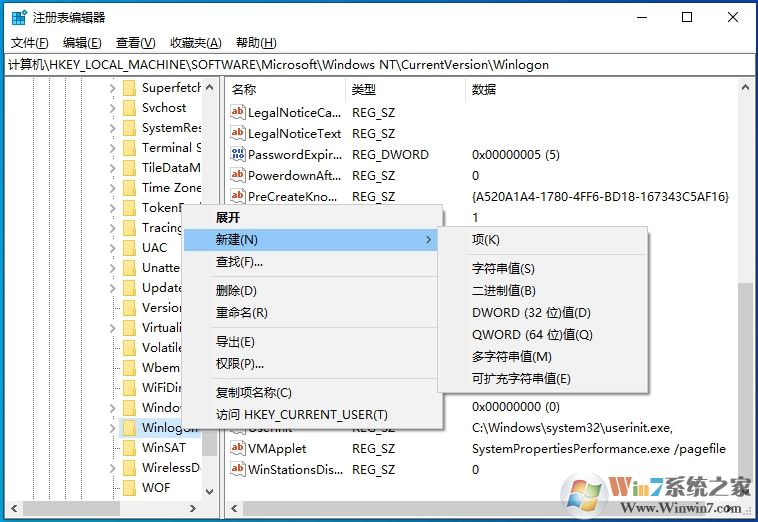
Task: Click the Time Zone folder icon
Action: (129, 188)
